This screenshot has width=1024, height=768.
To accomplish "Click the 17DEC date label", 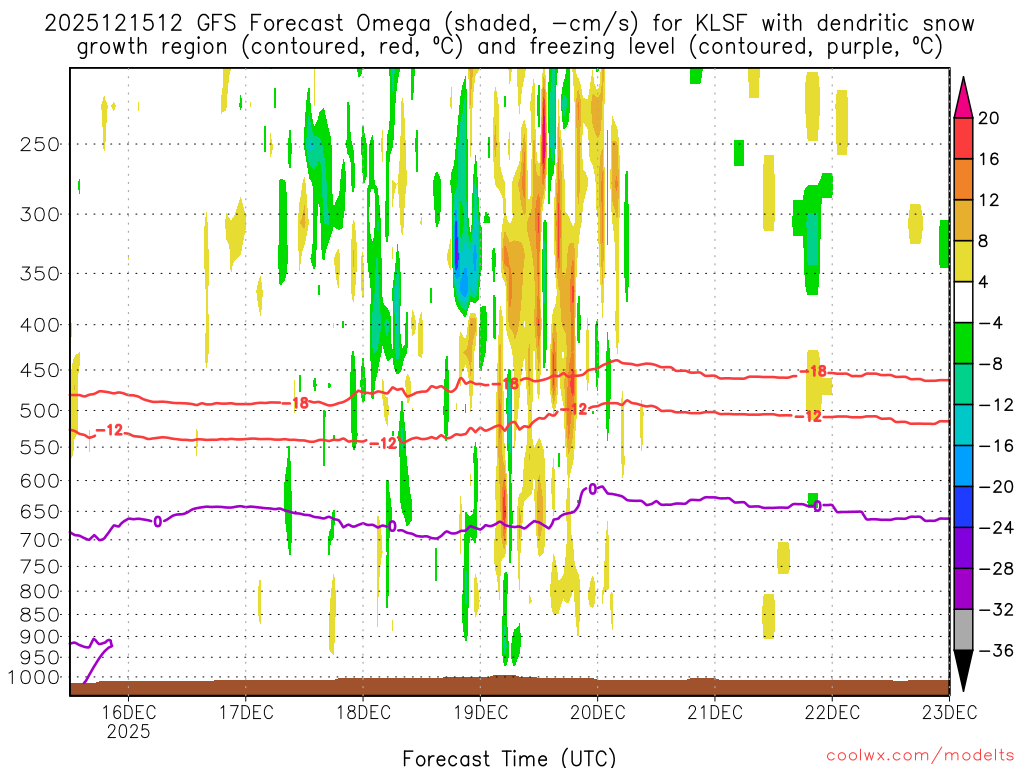I will (246, 712).
